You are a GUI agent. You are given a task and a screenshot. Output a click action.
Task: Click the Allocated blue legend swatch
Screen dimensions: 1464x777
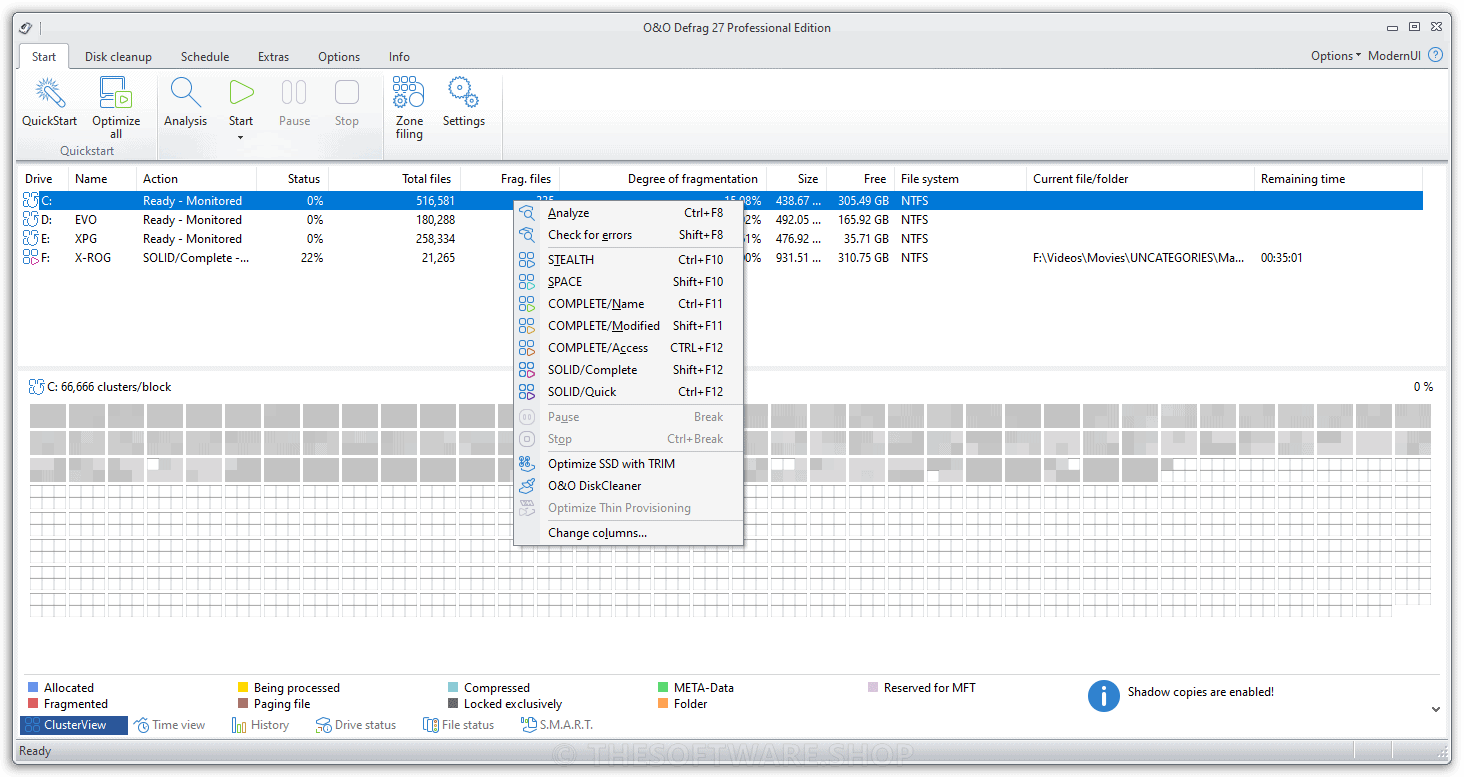tap(33, 688)
